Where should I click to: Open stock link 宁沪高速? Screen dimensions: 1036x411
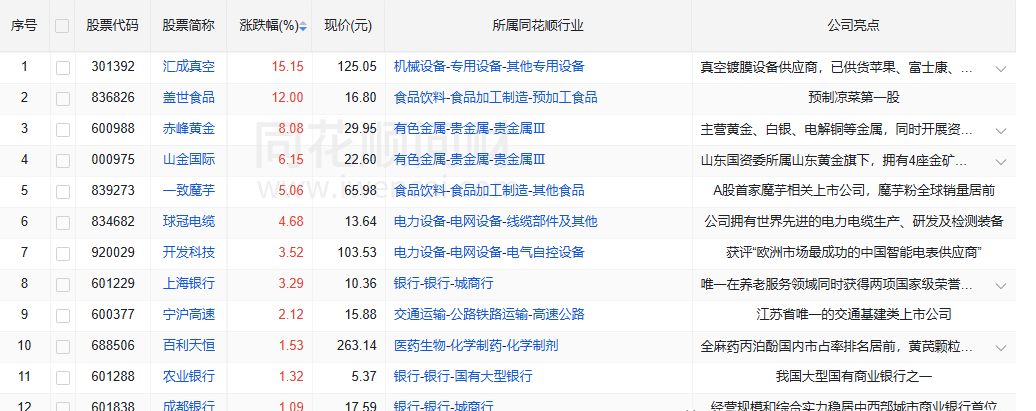click(189, 315)
